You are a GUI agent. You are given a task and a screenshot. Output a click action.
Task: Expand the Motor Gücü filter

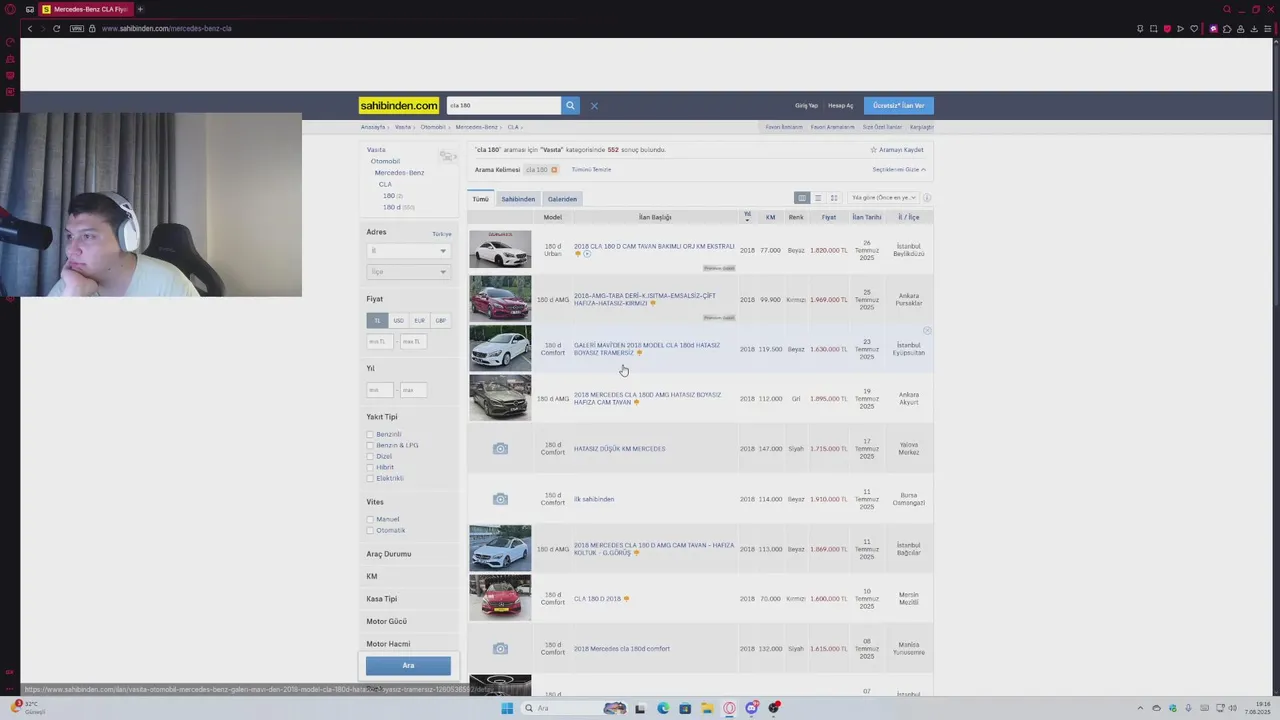387,622
